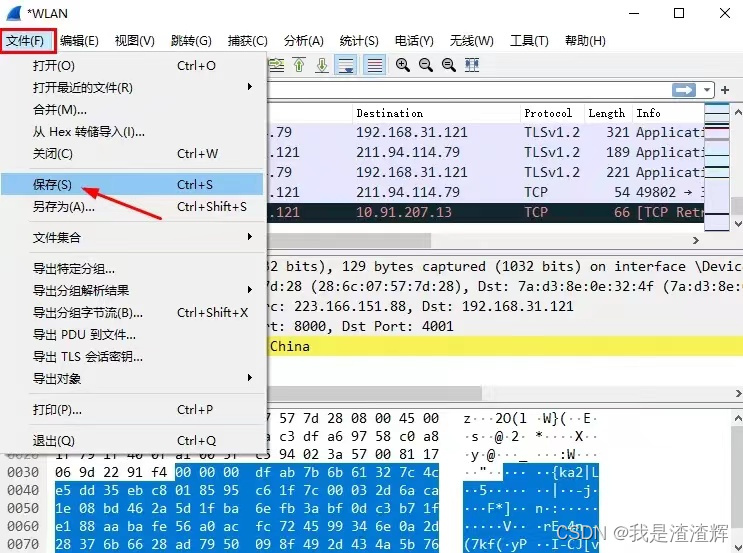
Task: Select the line with Dst Port: 4001
Action: coord(505,326)
